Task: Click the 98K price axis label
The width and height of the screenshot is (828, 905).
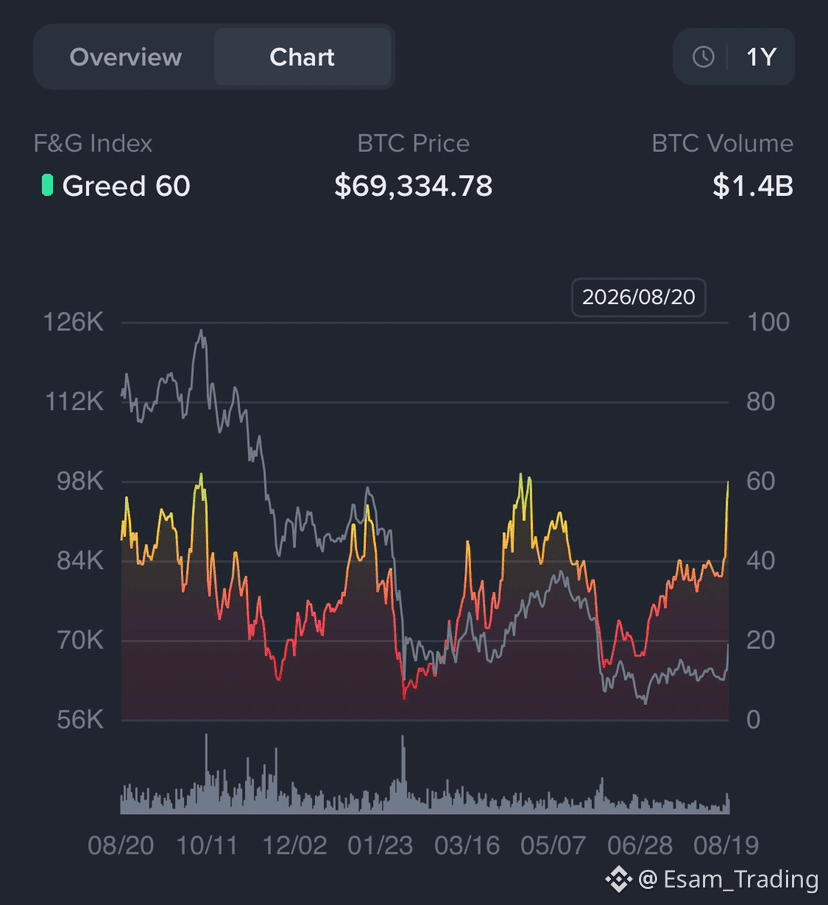Action: point(80,481)
